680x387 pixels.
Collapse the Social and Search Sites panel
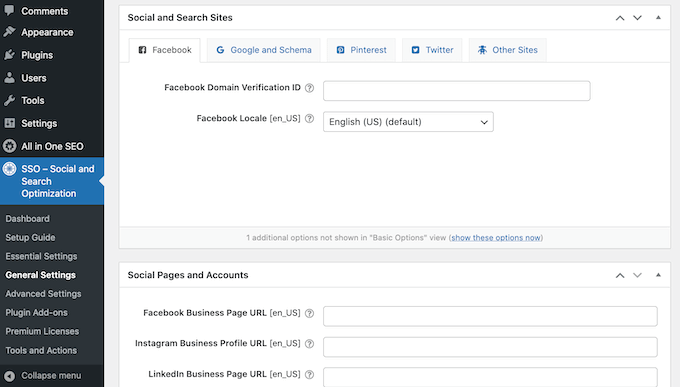pos(658,17)
